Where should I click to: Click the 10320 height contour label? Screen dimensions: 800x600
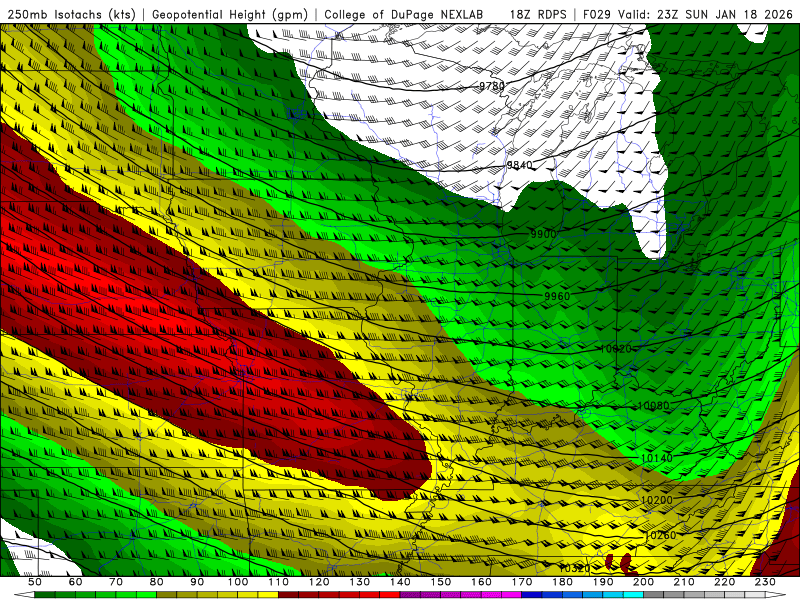tap(575, 568)
